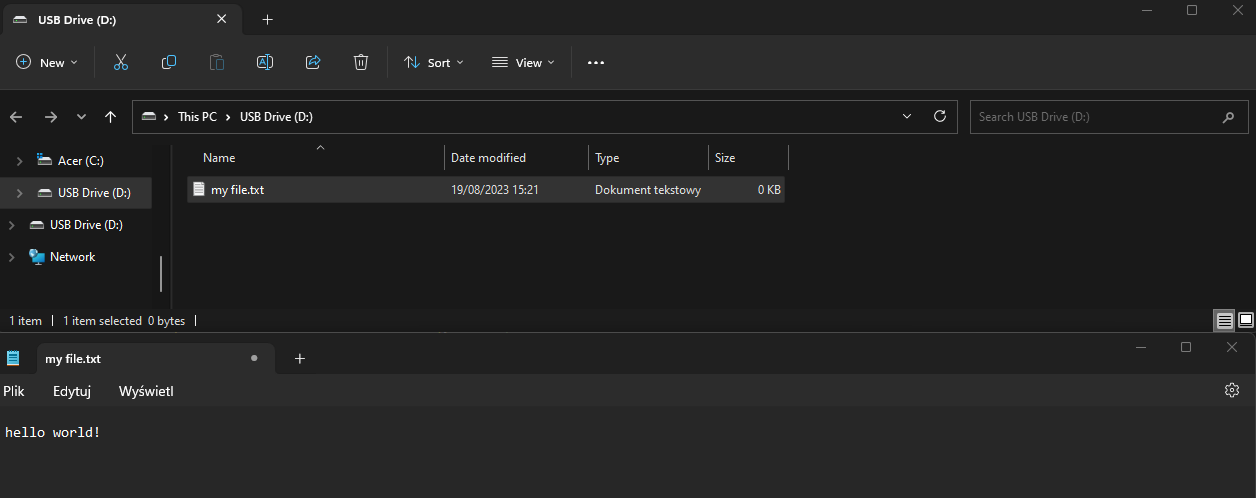Click the Copy icon in toolbar

pyautogui.click(x=169, y=62)
